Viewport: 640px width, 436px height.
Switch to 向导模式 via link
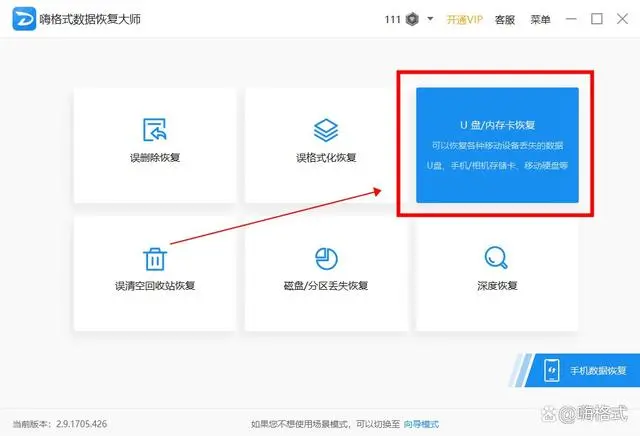click(421, 424)
